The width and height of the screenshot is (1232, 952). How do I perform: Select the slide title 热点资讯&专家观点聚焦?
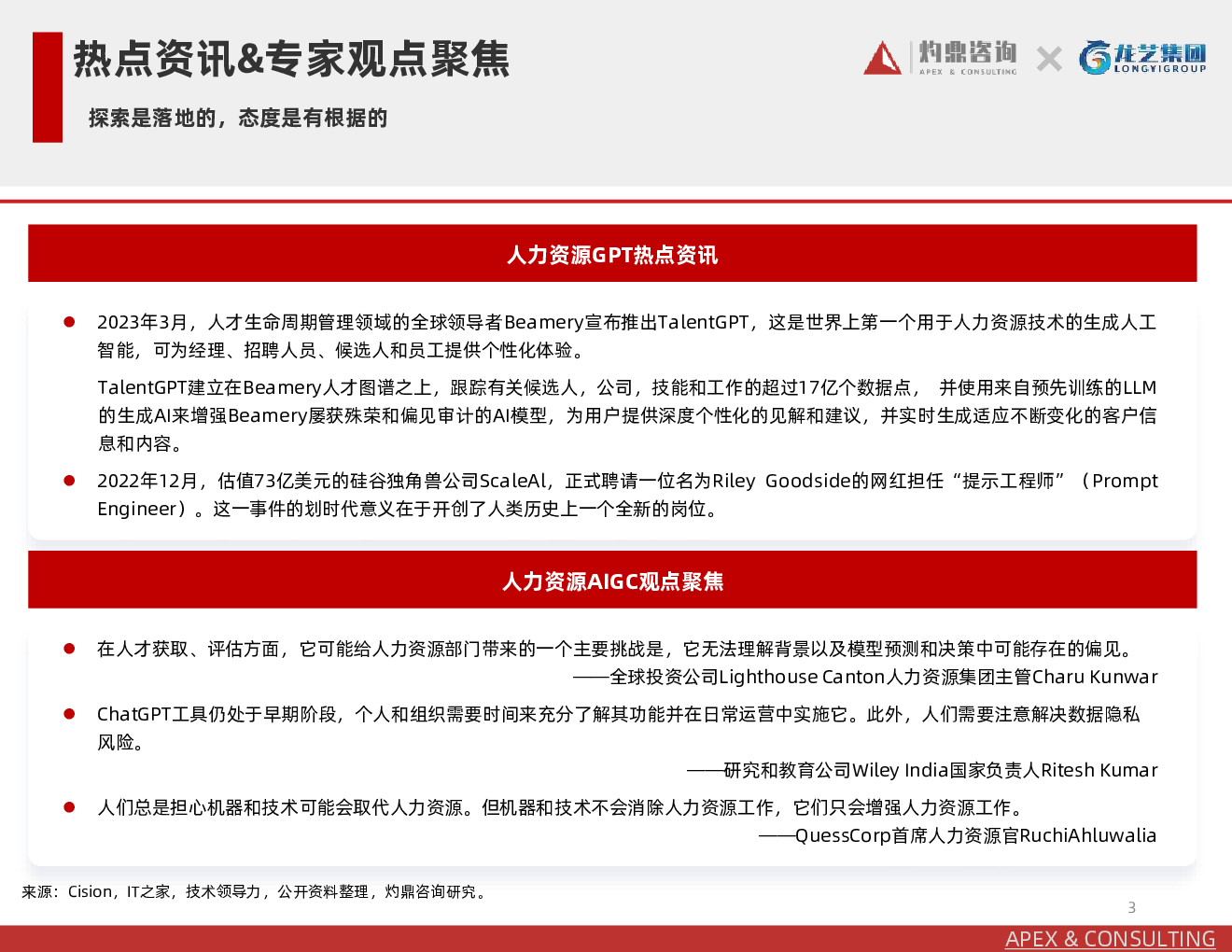coord(292,59)
